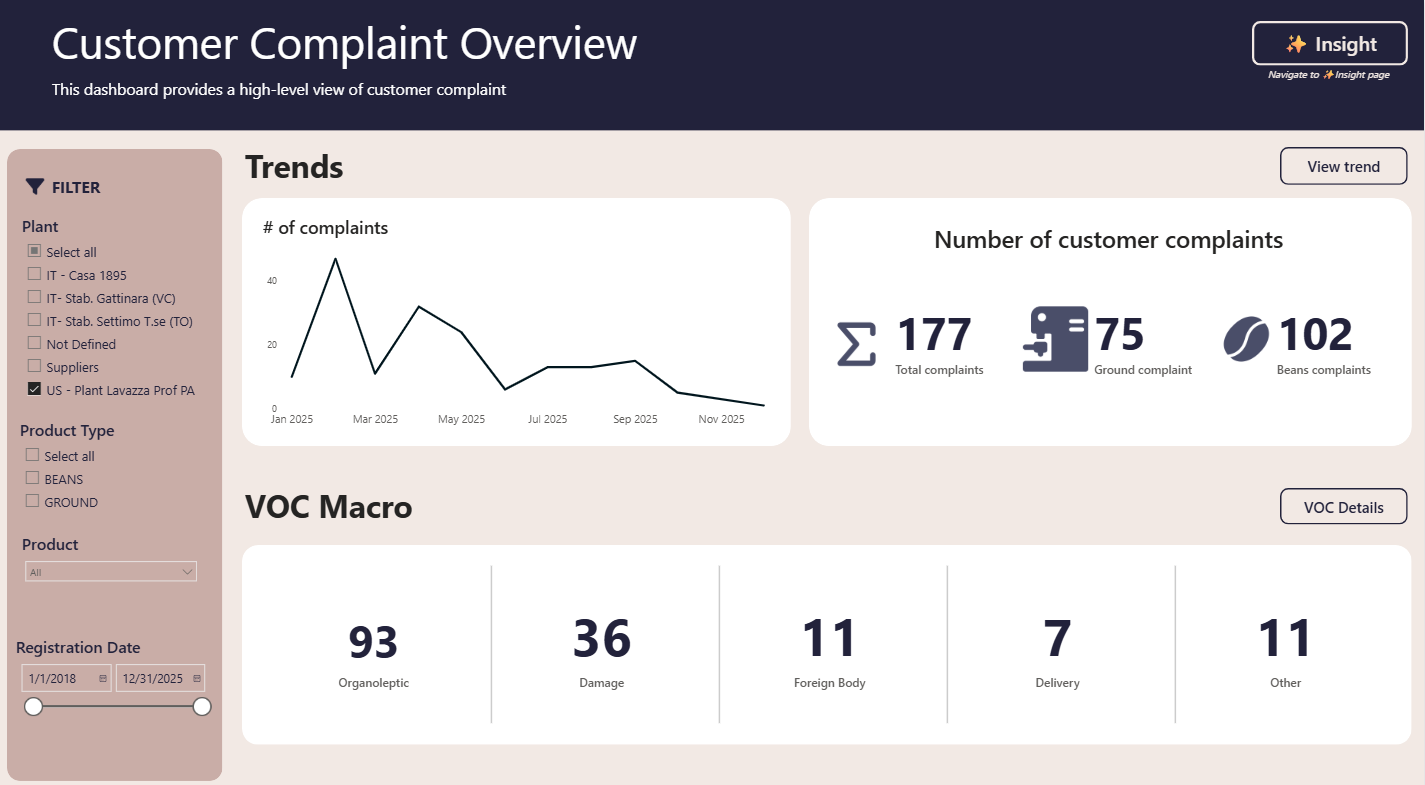Image resolution: width=1425 pixels, height=785 pixels.
Task: Select the 36 Damage card value
Action: pos(601,639)
